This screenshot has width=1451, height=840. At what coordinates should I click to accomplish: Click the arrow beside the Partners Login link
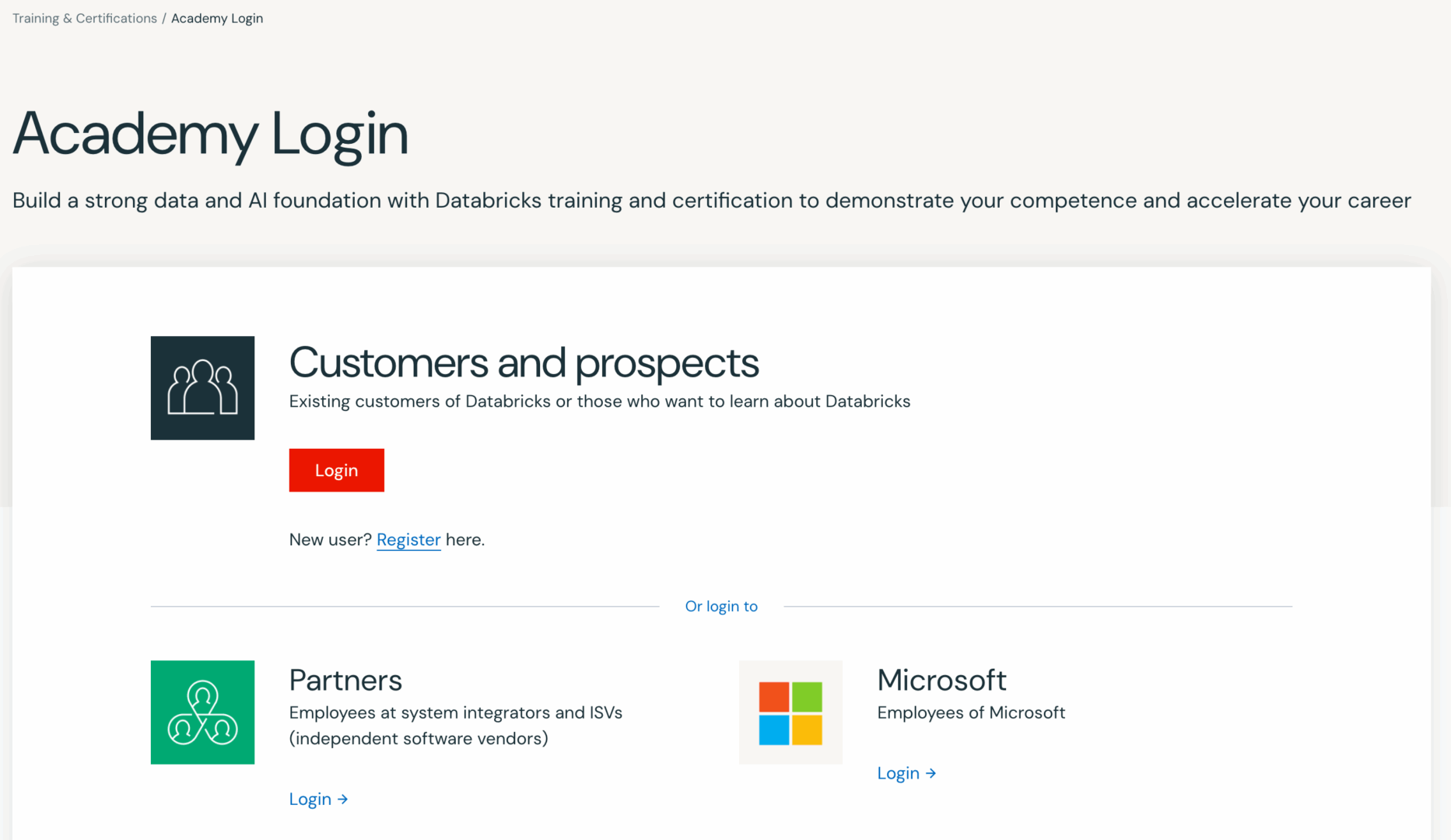coord(343,799)
